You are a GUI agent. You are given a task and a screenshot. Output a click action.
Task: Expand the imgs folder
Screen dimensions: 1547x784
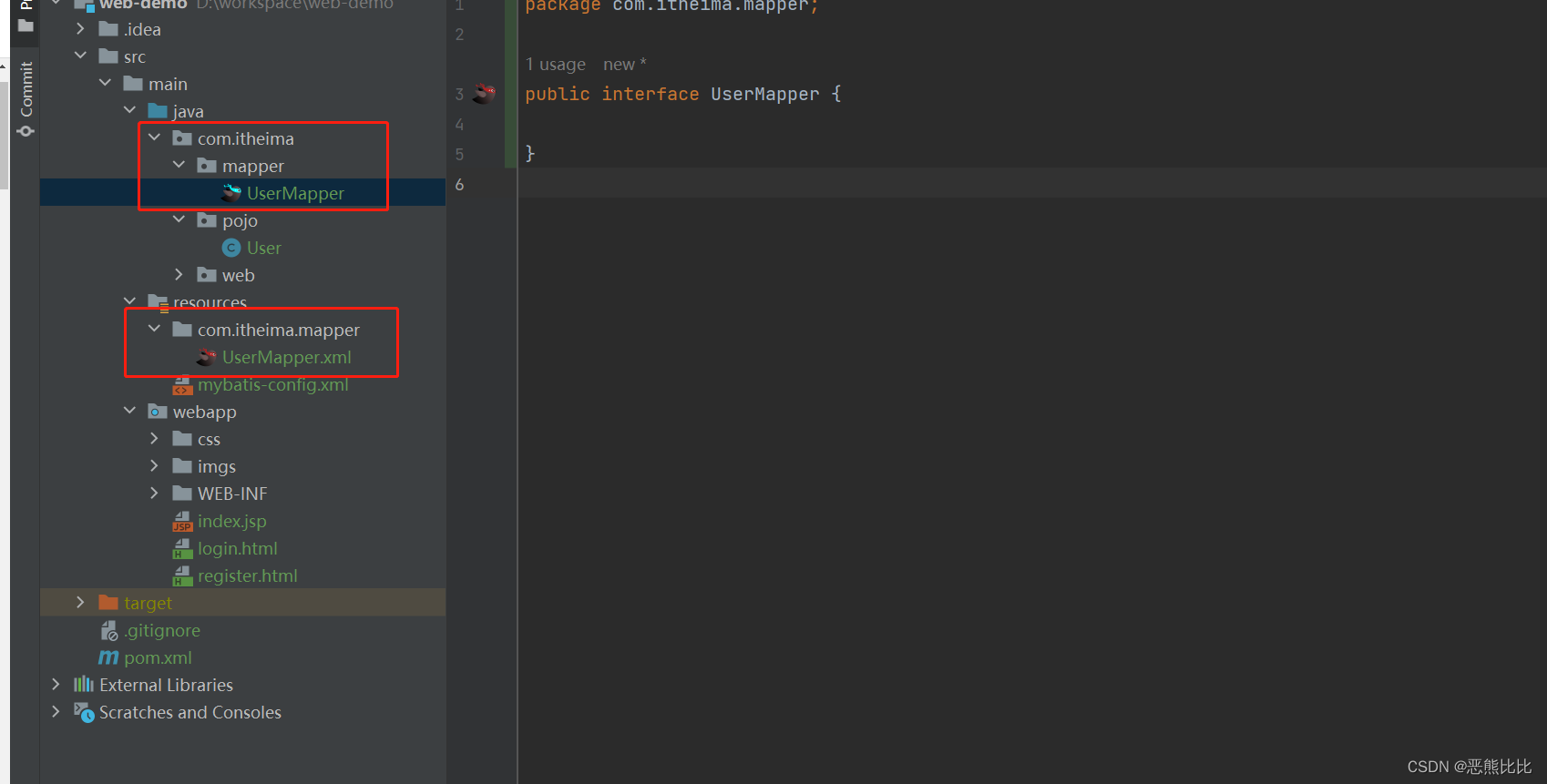[154, 466]
